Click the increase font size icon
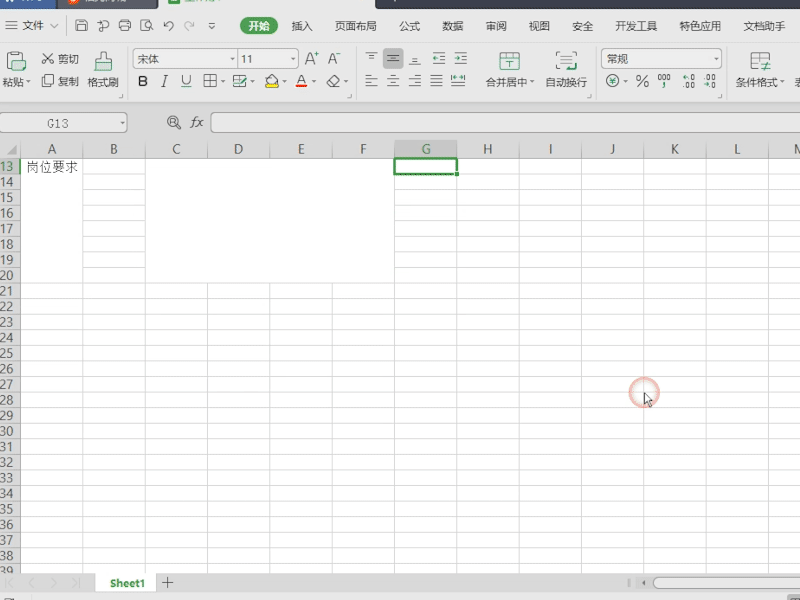Screen dimensions: 800x600 pos(311,59)
